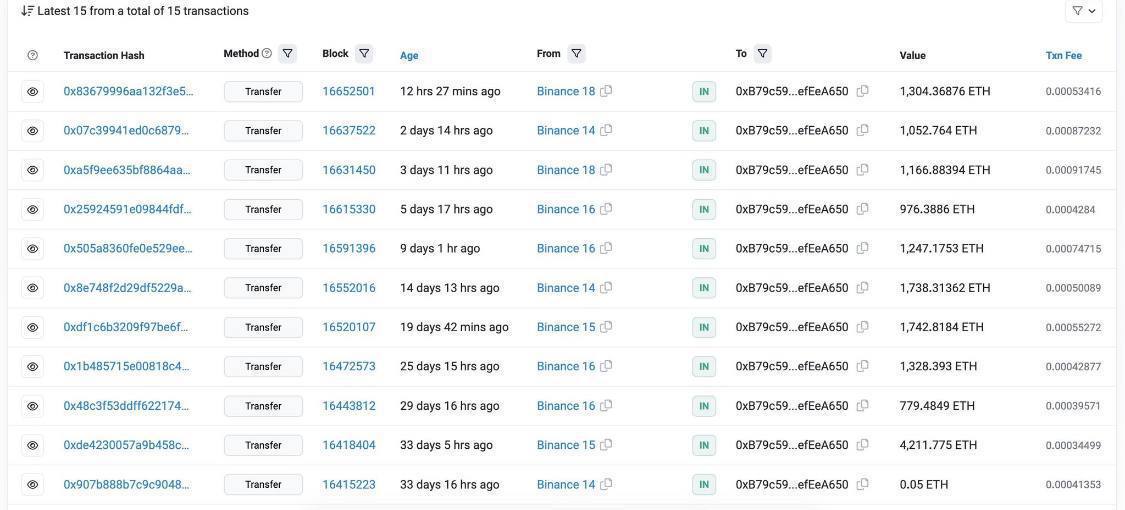Filter transactions by Method column
The image size is (1125, 510).
coord(288,54)
